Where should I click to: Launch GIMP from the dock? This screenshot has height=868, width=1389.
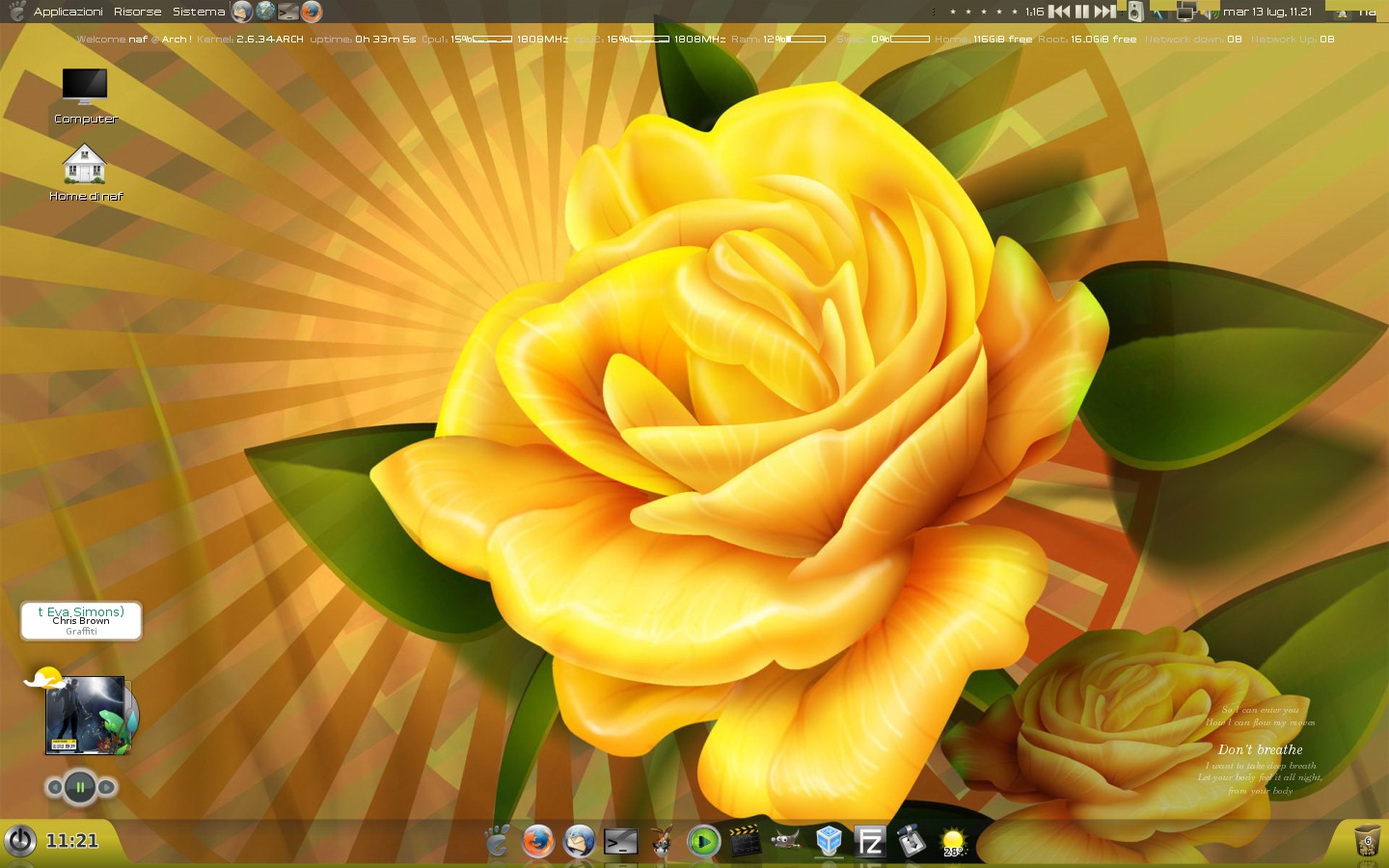point(786,841)
